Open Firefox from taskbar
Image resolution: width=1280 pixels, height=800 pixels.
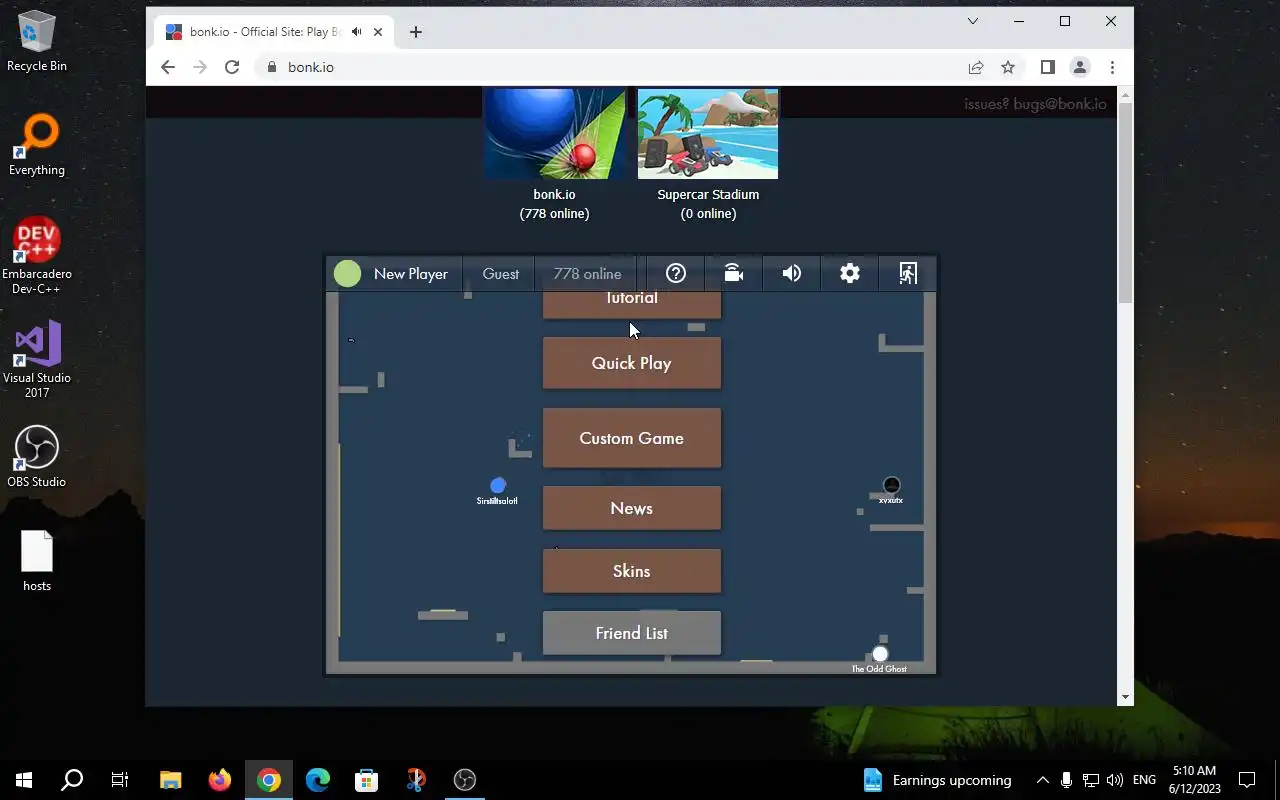tap(219, 780)
